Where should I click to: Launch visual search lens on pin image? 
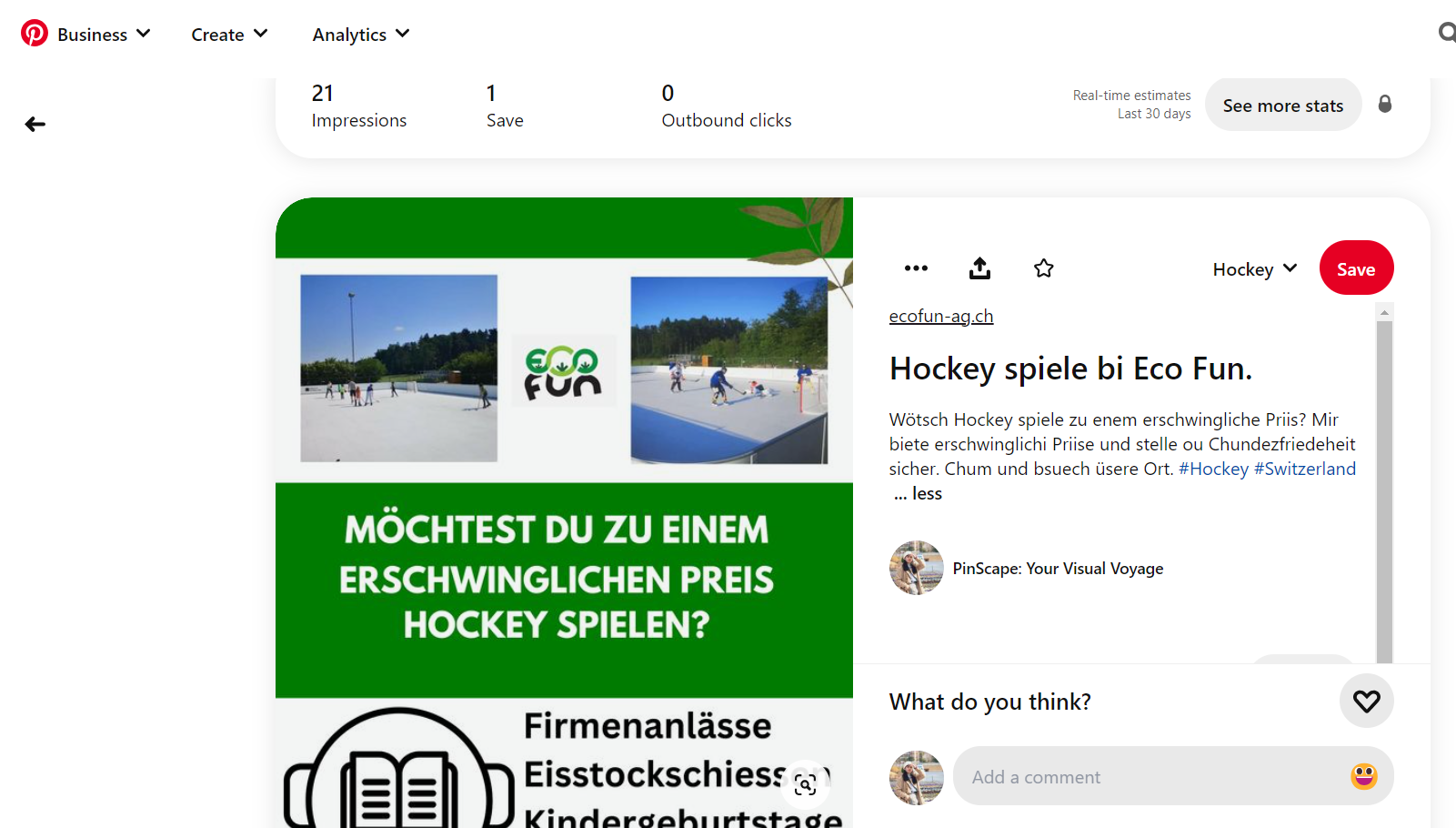pos(805,784)
